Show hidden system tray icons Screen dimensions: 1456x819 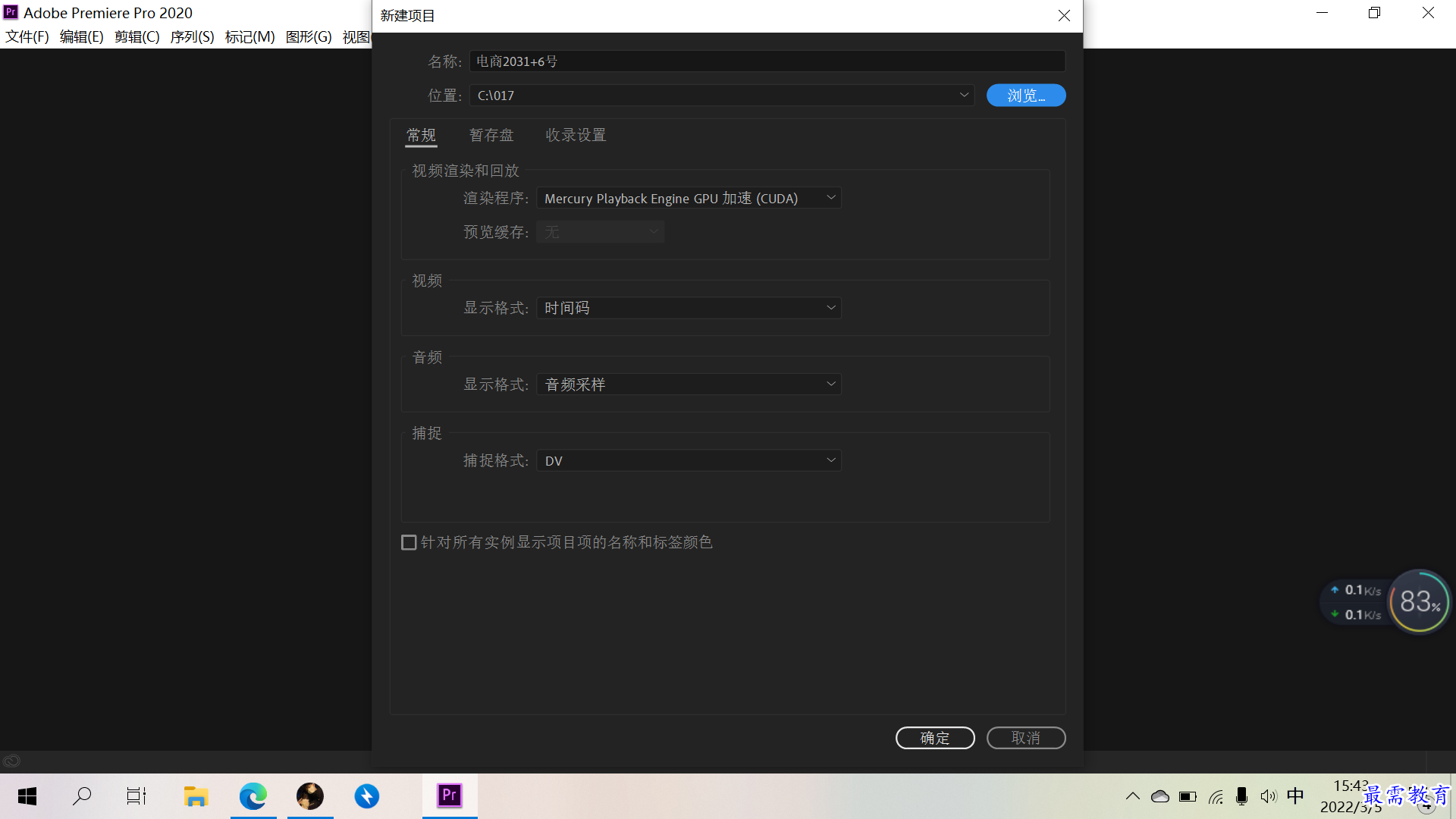1133,796
